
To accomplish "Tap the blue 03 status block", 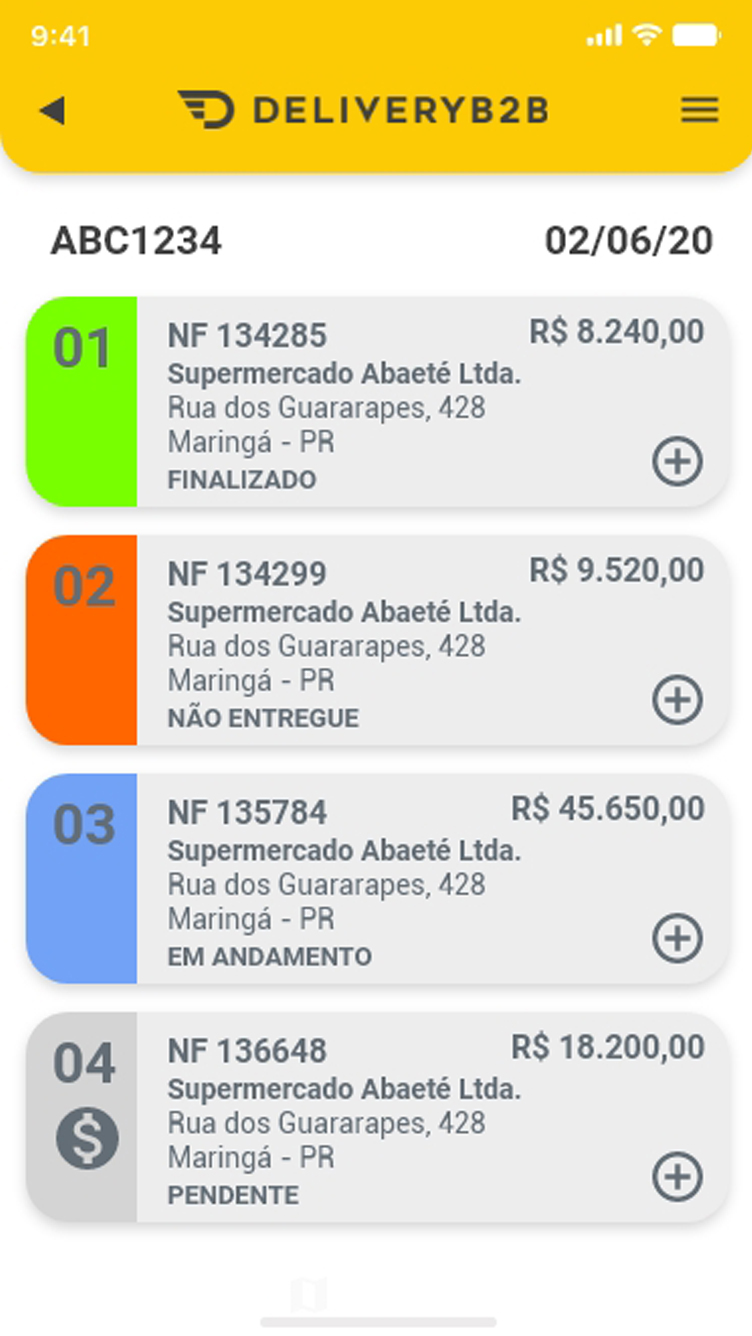I will pos(82,878).
